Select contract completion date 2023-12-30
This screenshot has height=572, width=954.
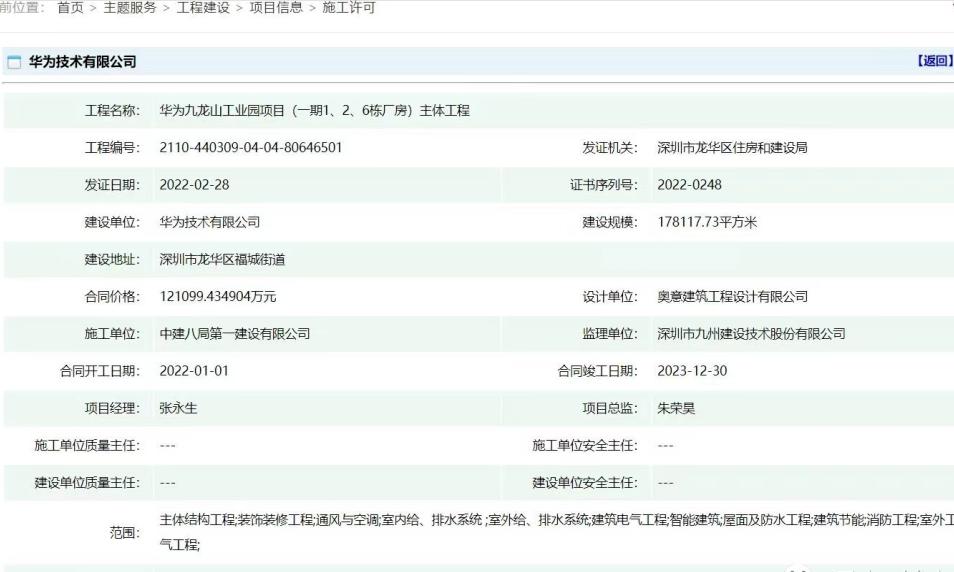coord(692,371)
